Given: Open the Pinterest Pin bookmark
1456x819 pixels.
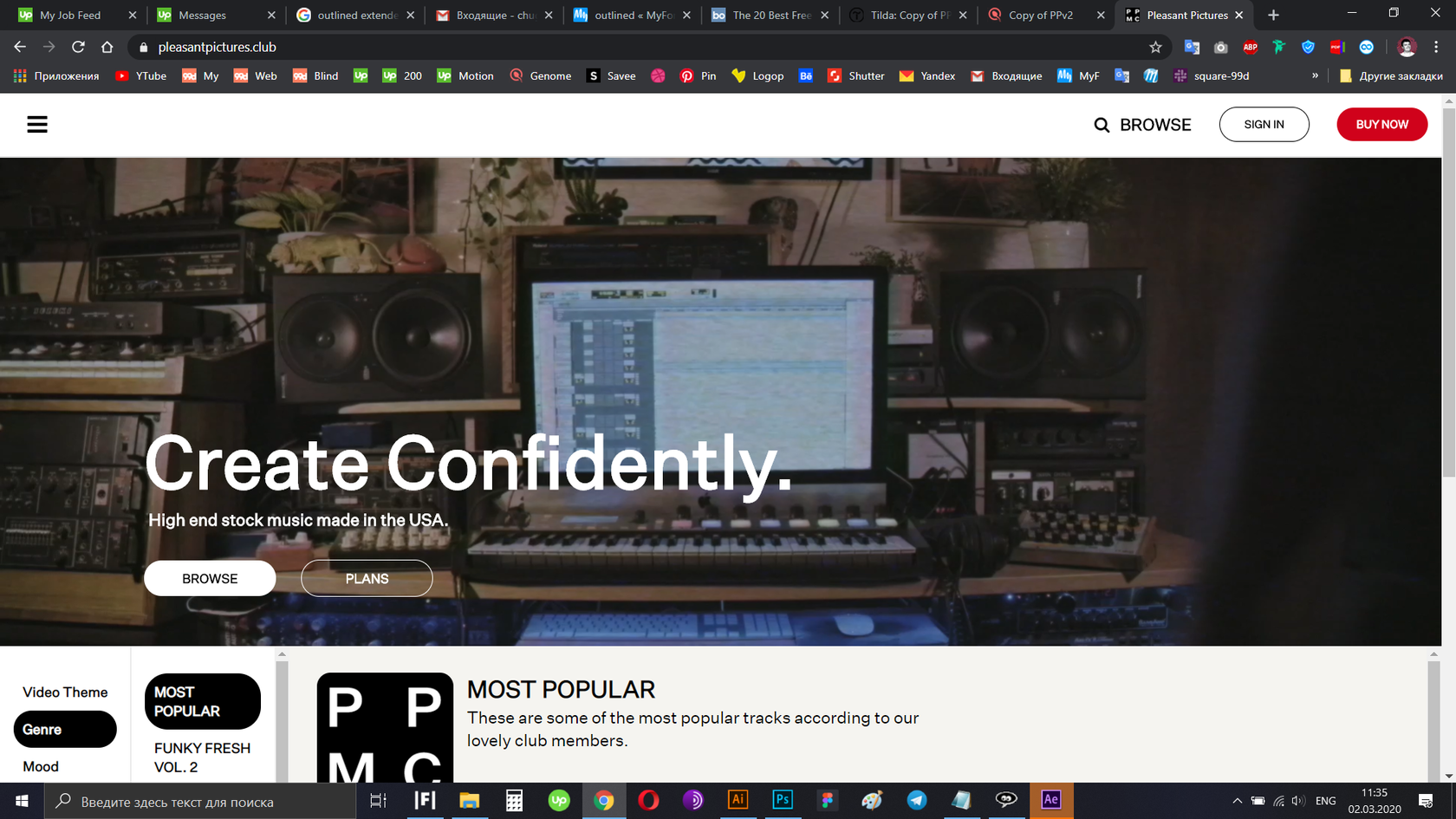Looking at the screenshot, I should click(x=699, y=76).
